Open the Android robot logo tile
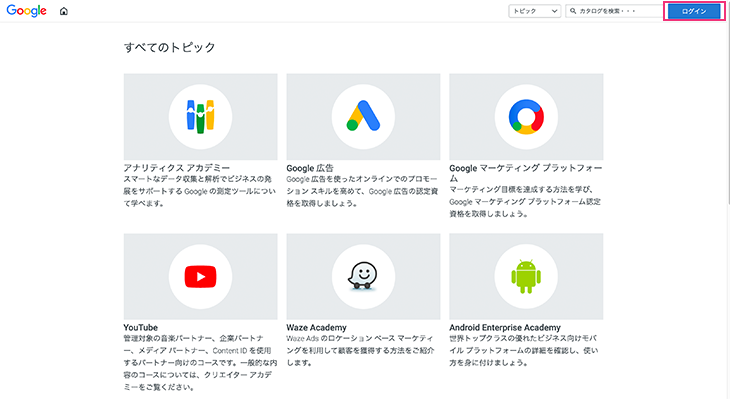Viewport: 730px width, 420px height. pyautogui.click(x=526, y=277)
